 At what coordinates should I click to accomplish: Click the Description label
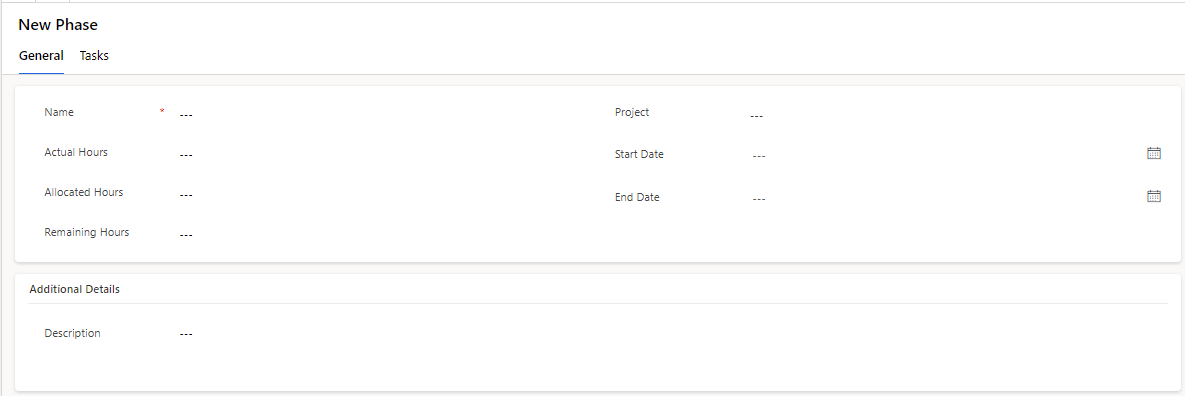coord(73,333)
